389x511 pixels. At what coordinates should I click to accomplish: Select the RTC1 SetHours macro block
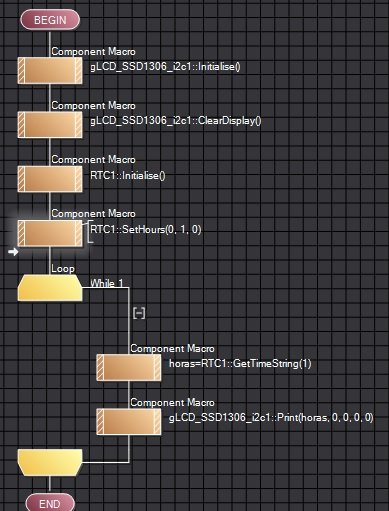coord(50,233)
